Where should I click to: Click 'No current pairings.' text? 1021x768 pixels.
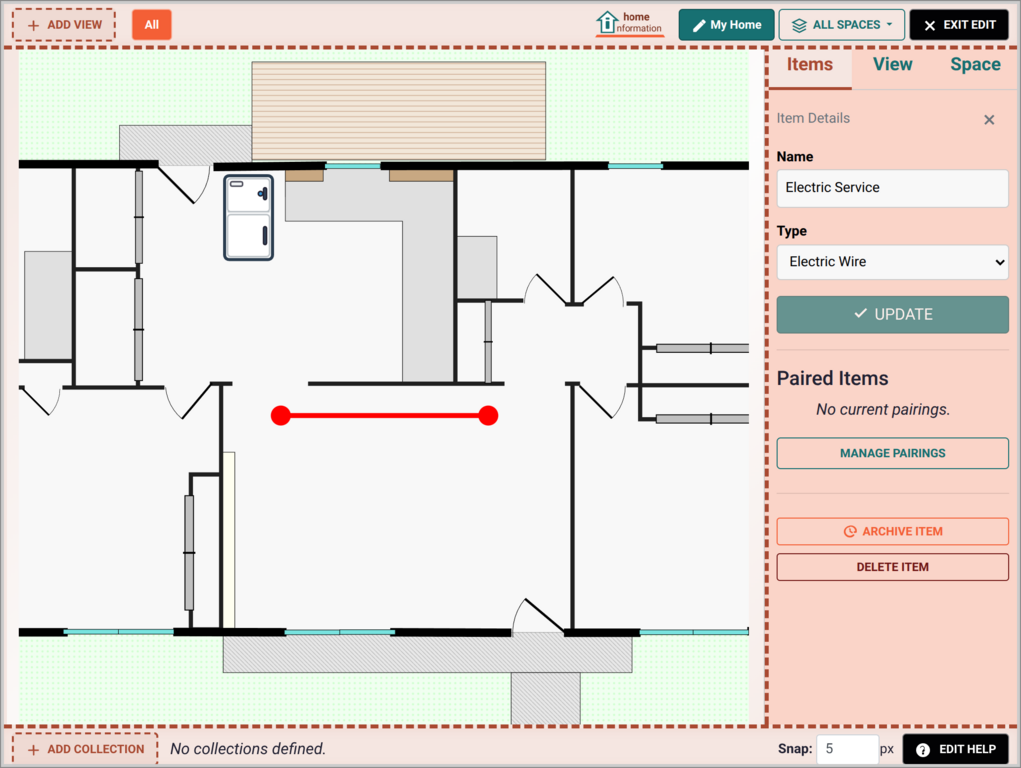883,410
